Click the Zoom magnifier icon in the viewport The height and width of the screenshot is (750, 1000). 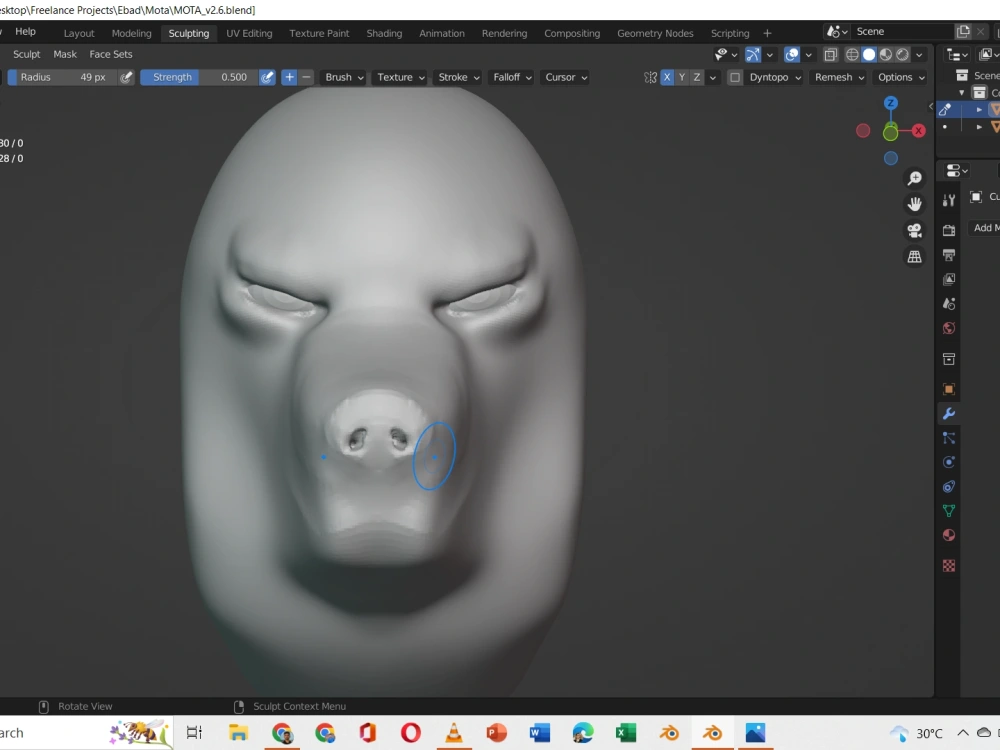pos(914,178)
